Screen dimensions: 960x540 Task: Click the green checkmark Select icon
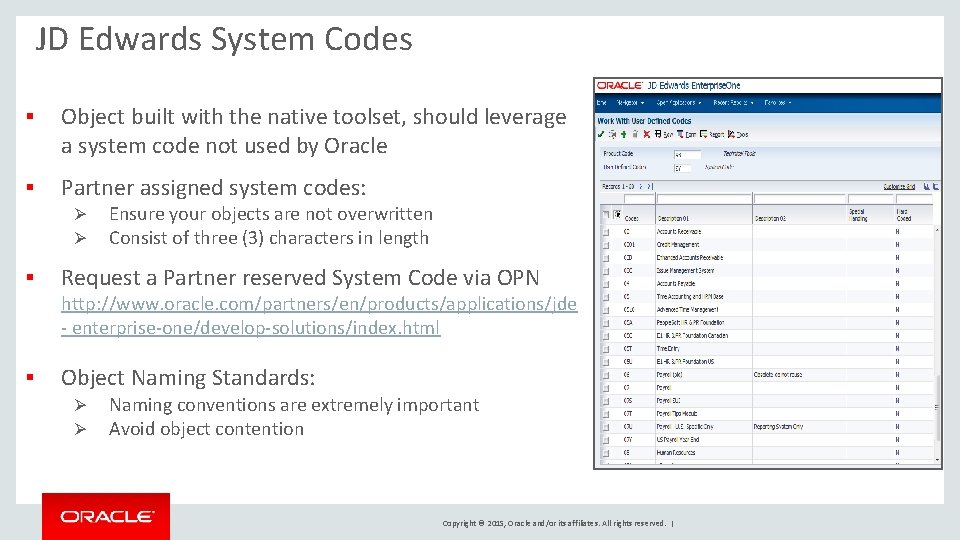[x=601, y=134]
